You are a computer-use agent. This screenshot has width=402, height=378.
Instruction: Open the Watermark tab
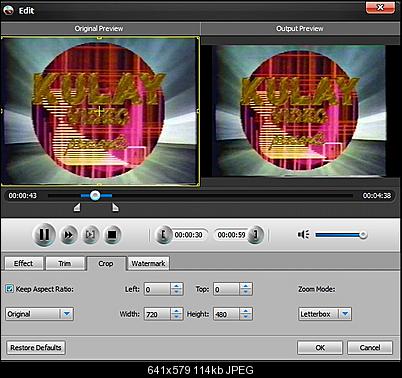point(148,263)
